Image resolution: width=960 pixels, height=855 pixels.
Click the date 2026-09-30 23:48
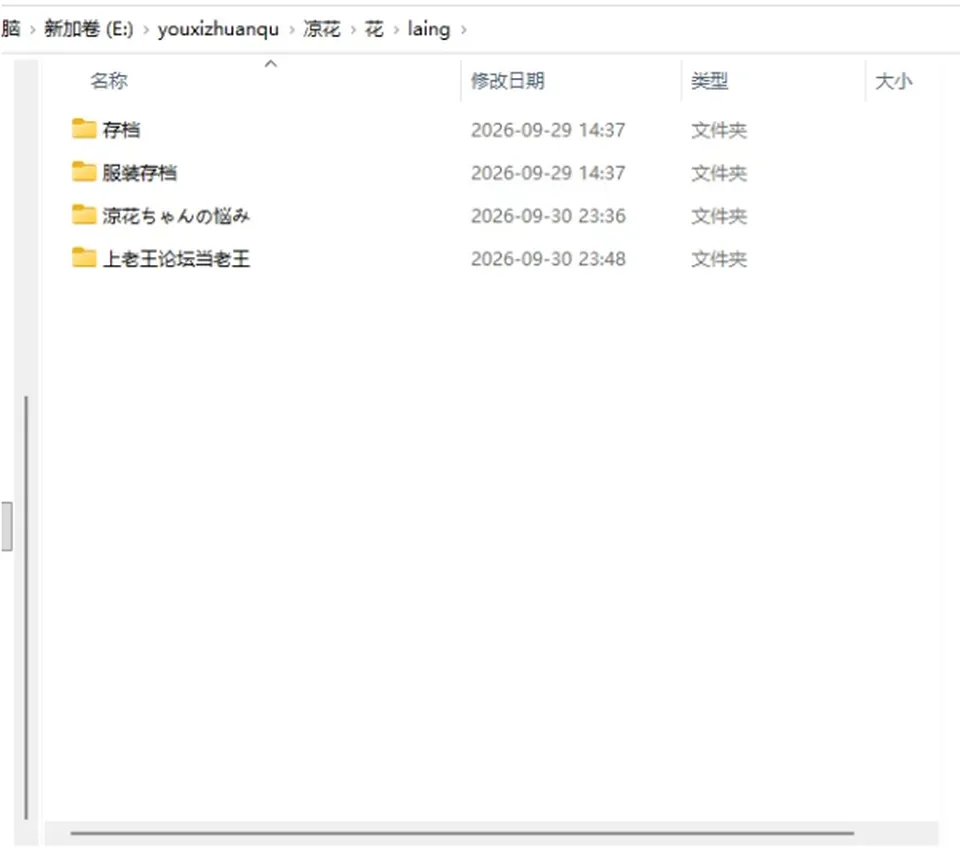tap(548, 258)
